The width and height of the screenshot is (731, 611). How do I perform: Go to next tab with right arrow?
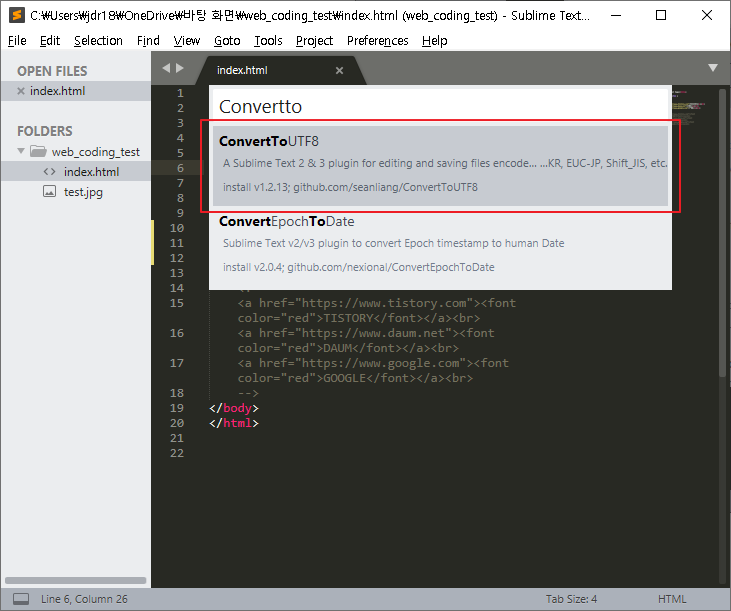(x=180, y=68)
